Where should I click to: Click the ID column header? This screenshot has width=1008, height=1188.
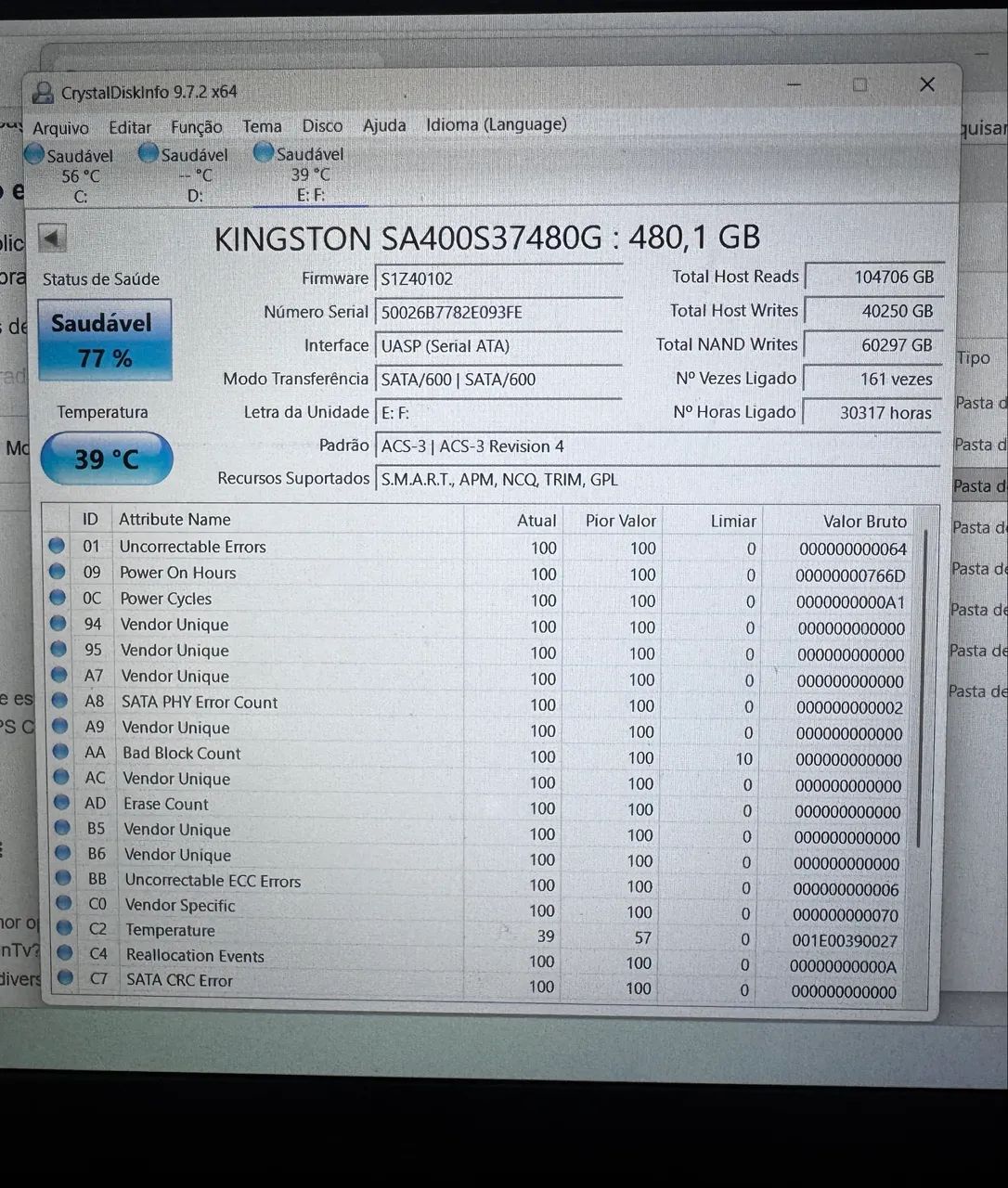(x=90, y=520)
